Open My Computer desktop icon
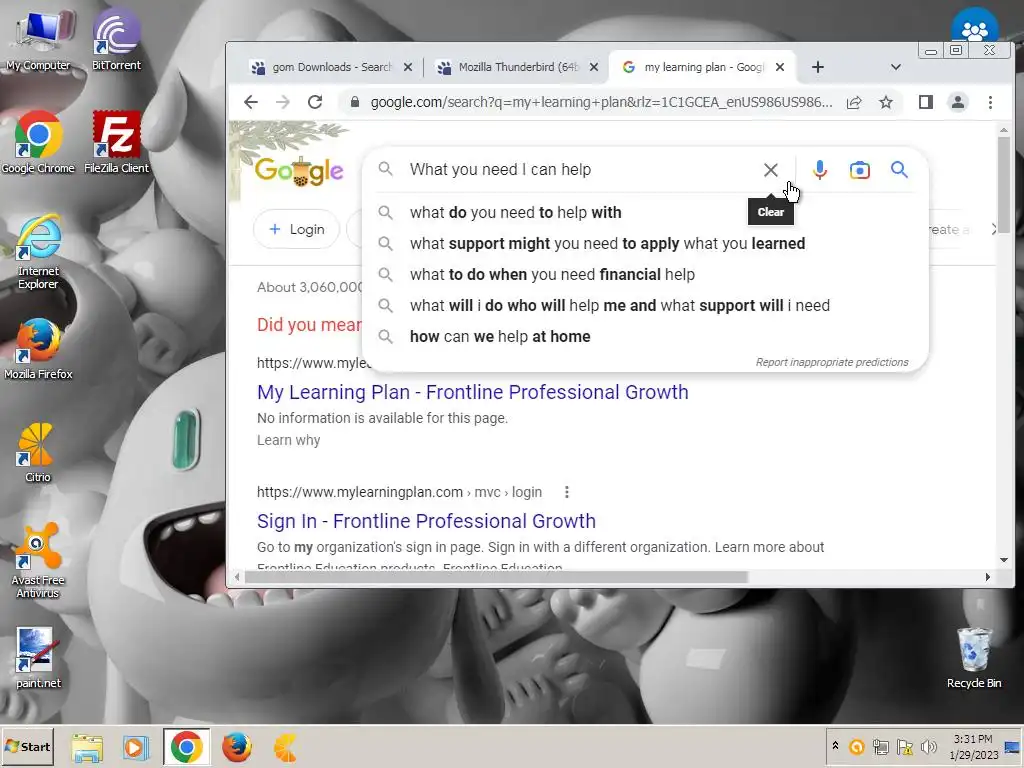Screen dimensions: 1024x768 (x=38, y=40)
